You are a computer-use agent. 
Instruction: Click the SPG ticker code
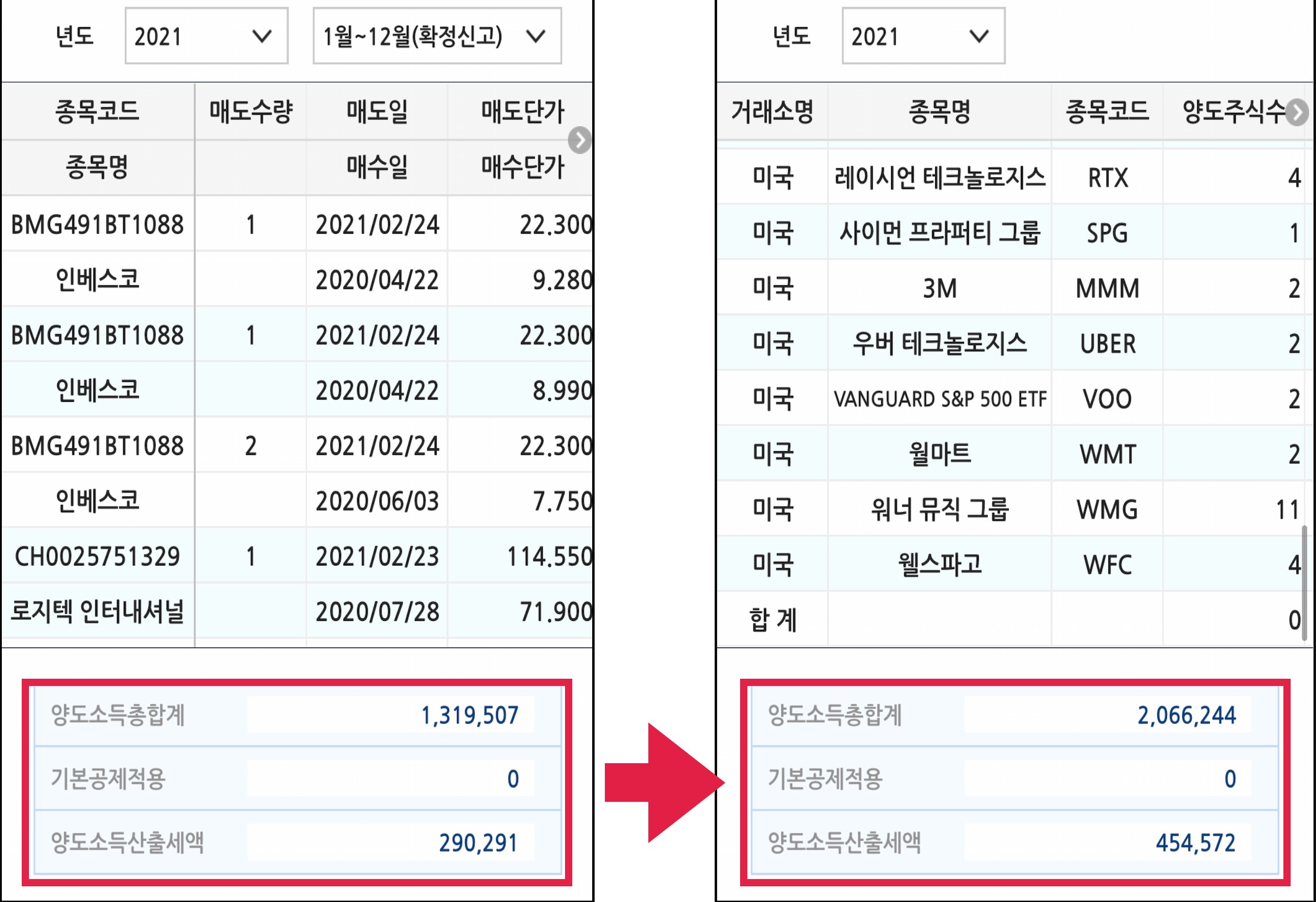click(x=1107, y=233)
